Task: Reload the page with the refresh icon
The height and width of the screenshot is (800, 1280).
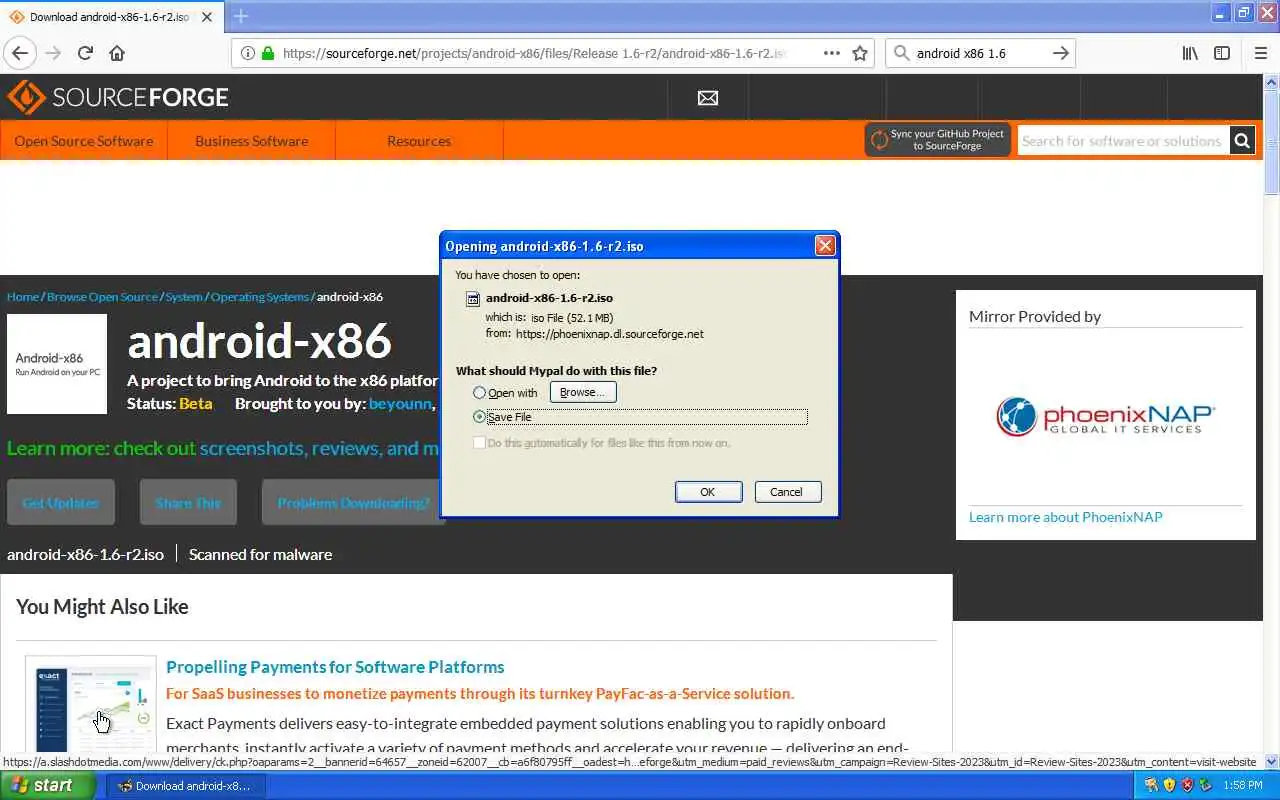Action: click(85, 53)
